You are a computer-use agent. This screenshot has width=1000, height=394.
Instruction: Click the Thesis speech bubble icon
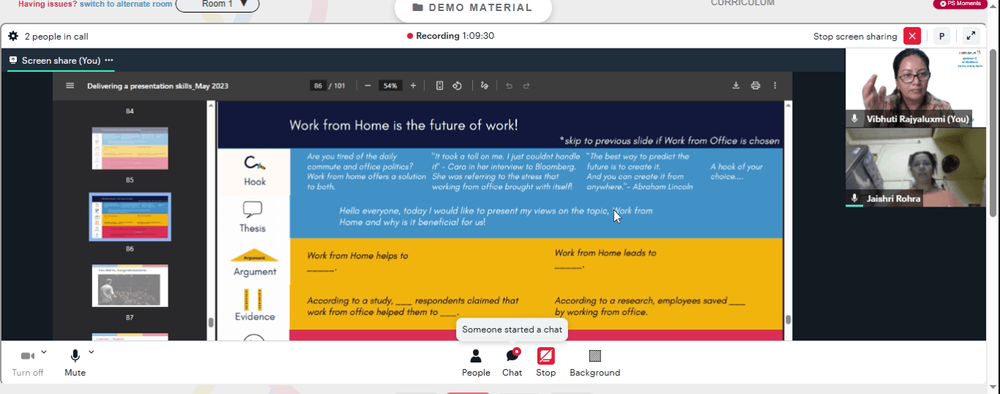tap(253, 210)
